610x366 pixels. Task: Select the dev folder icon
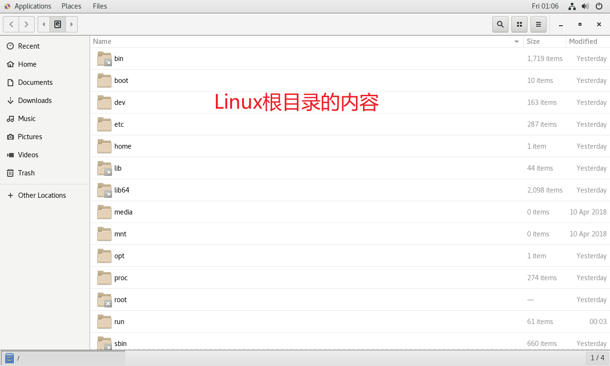tap(104, 102)
